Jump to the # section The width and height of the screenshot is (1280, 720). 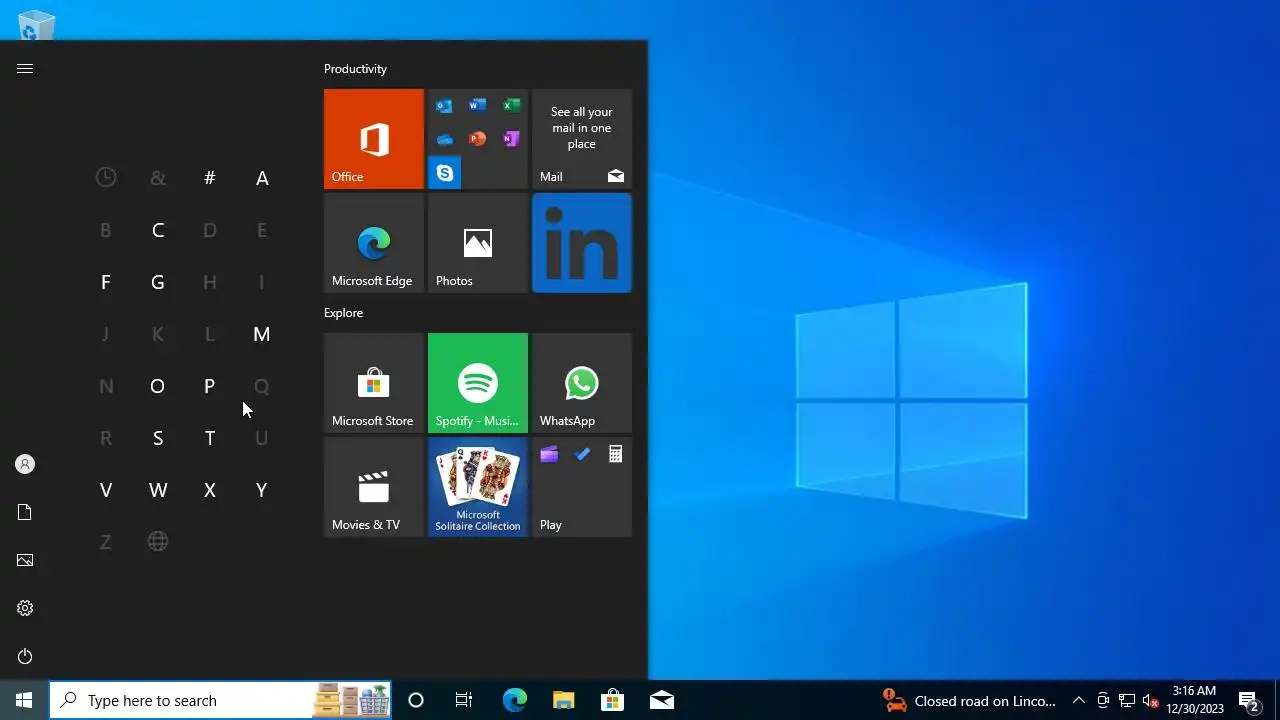pos(209,178)
